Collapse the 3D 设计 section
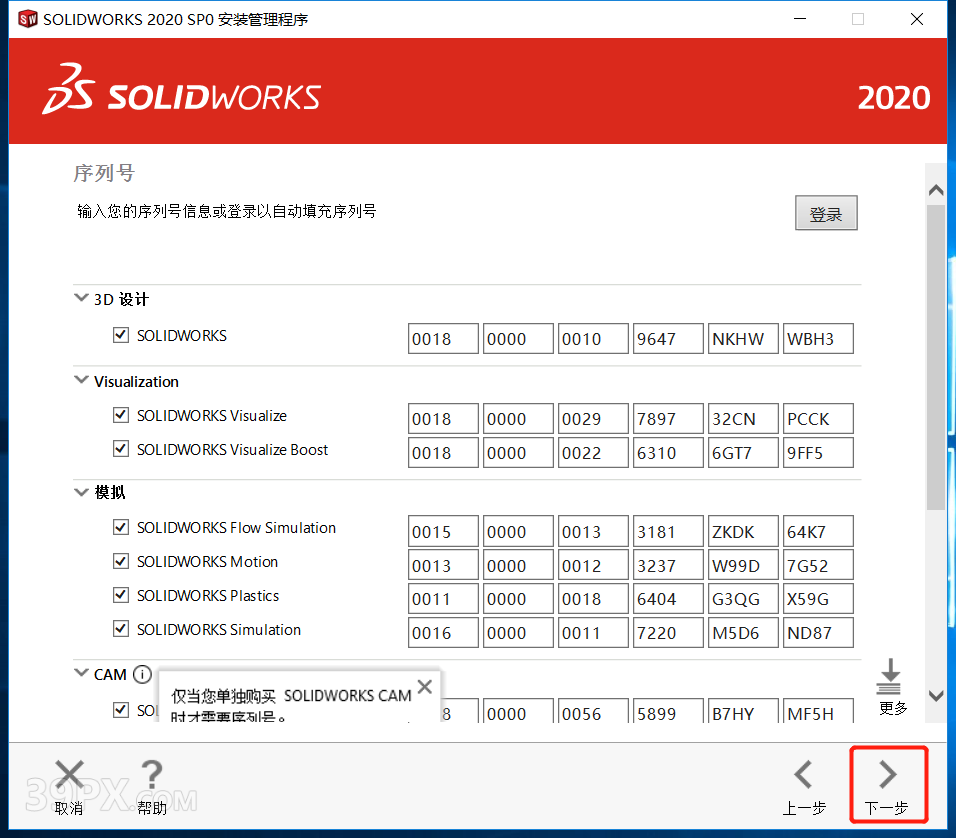This screenshot has width=956, height=838. pos(81,298)
